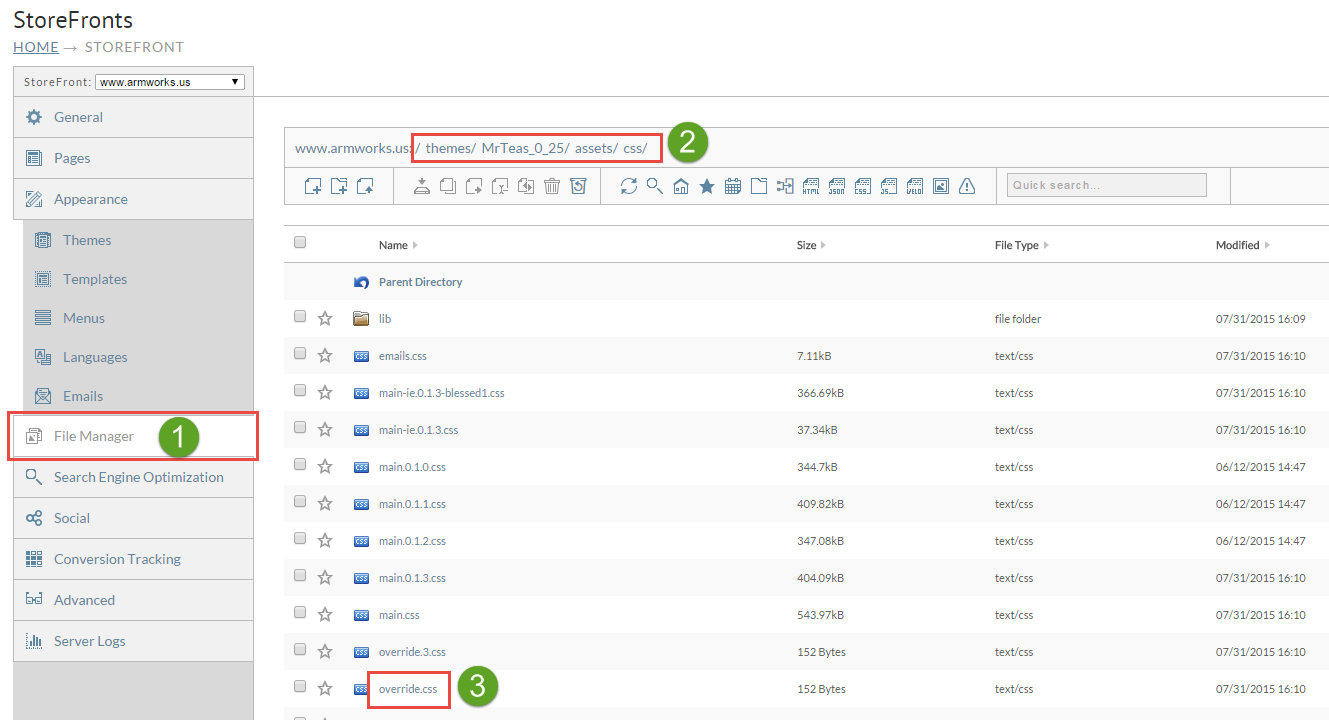The image size is (1329, 720).
Task: Filter by CSS file type icon
Action: pyautogui.click(x=863, y=186)
